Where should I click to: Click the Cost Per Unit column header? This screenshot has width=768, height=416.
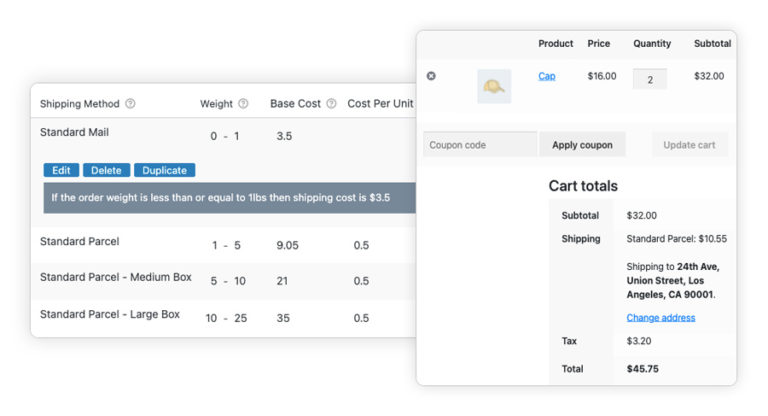380,104
